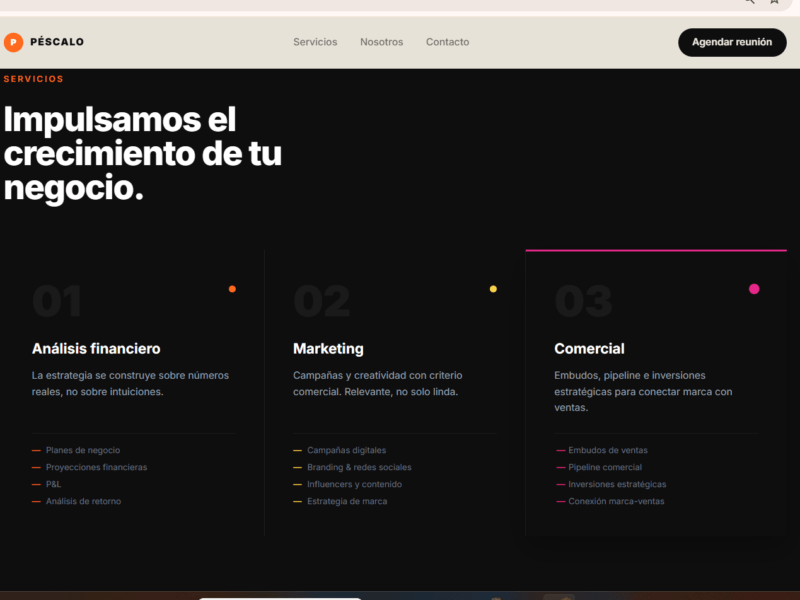Click the orange SERVICIOS section label
The height and width of the screenshot is (600, 800).
coord(34,79)
